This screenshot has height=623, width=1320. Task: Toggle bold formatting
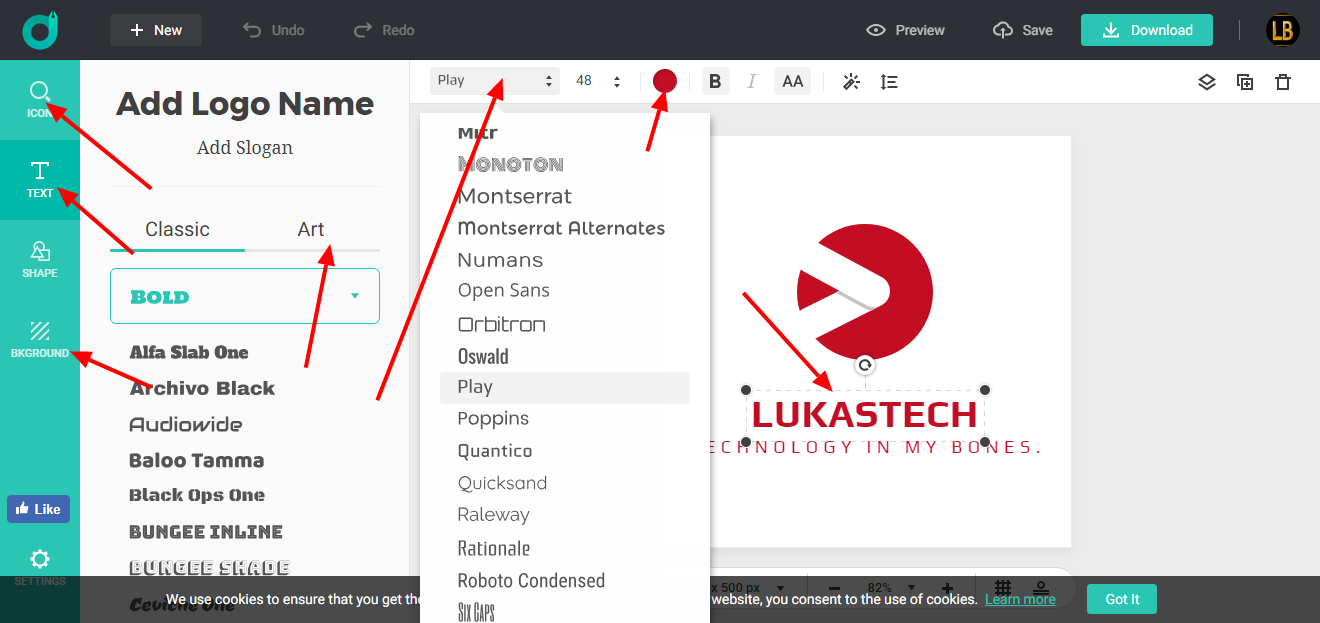(715, 81)
